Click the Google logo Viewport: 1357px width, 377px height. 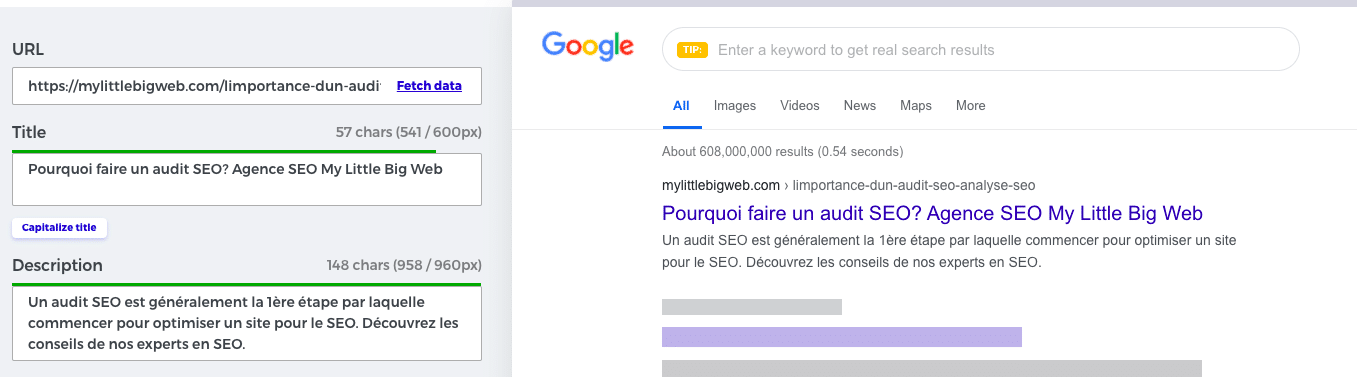coord(588,47)
